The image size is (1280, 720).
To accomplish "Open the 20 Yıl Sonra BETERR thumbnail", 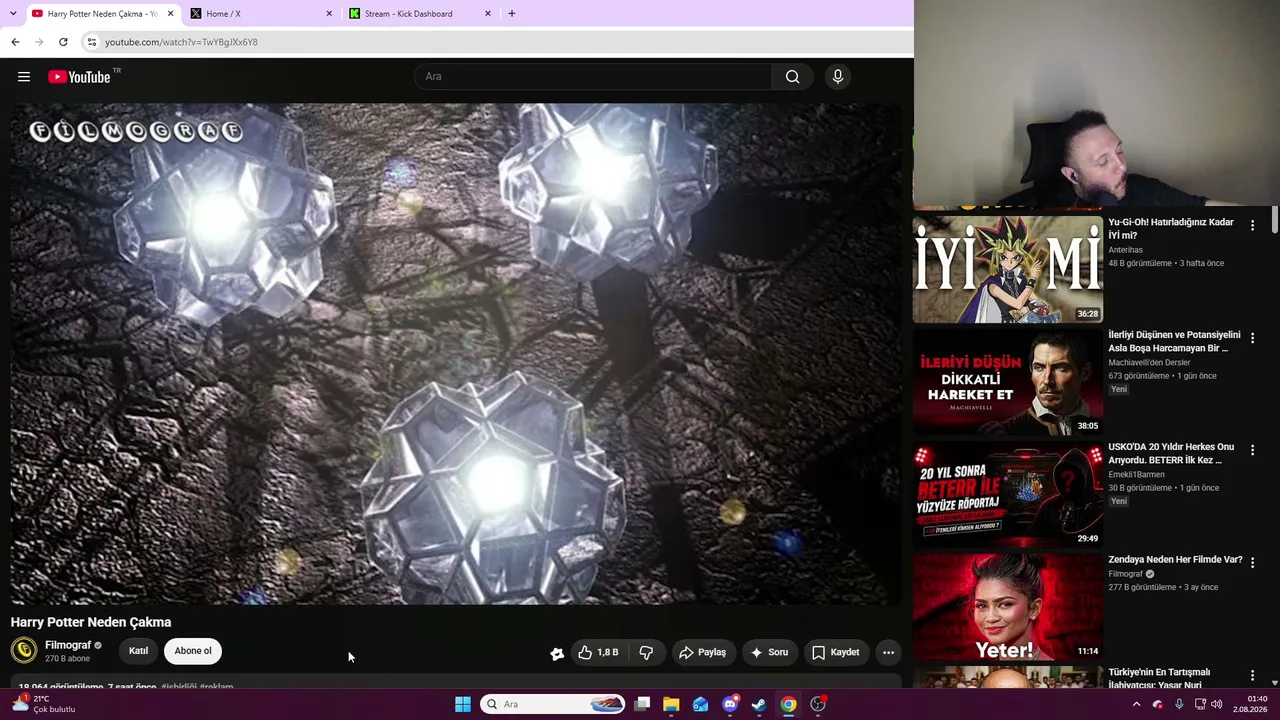I will (1008, 494).
